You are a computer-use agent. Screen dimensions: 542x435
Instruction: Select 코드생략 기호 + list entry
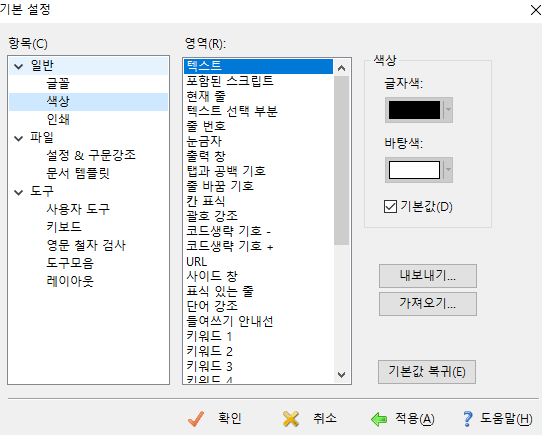point(259,246)
